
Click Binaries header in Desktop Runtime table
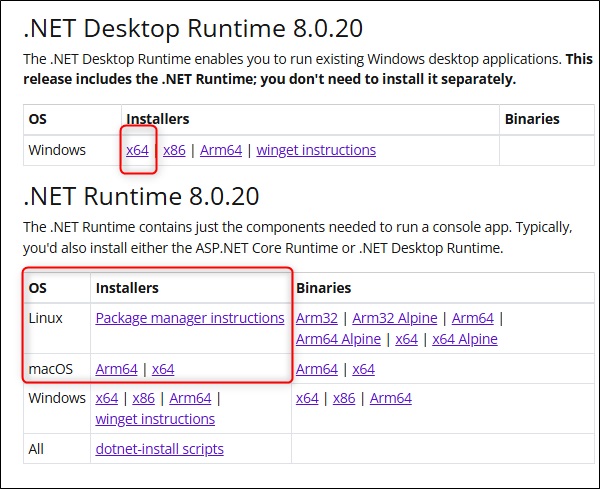[532, 119]
